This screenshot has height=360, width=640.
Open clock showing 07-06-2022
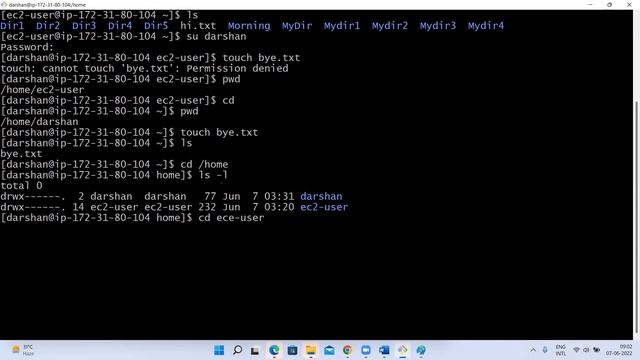point(619,350)
